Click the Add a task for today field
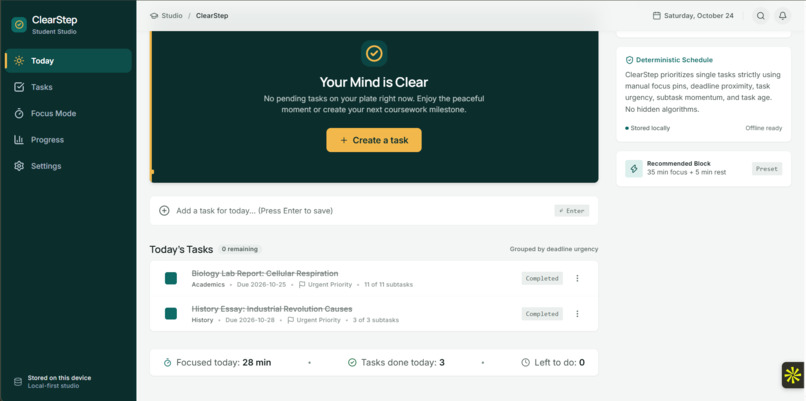 [374, 211]
